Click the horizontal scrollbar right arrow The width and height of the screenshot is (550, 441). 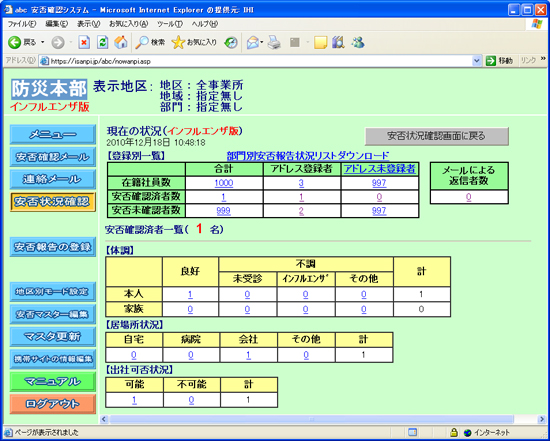click(542, 419)
